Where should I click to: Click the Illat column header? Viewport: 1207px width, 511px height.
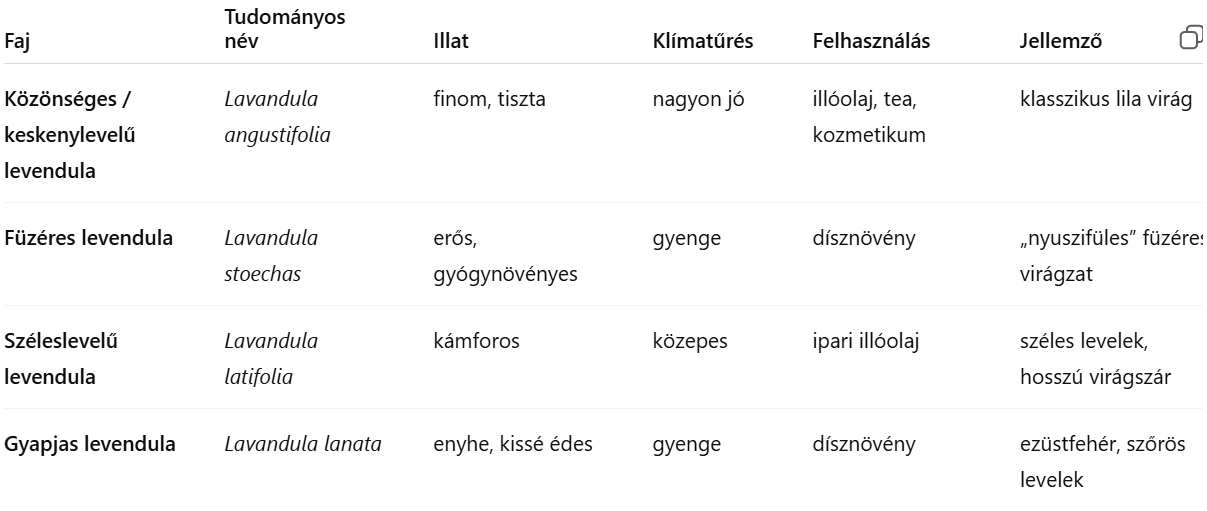451,42
